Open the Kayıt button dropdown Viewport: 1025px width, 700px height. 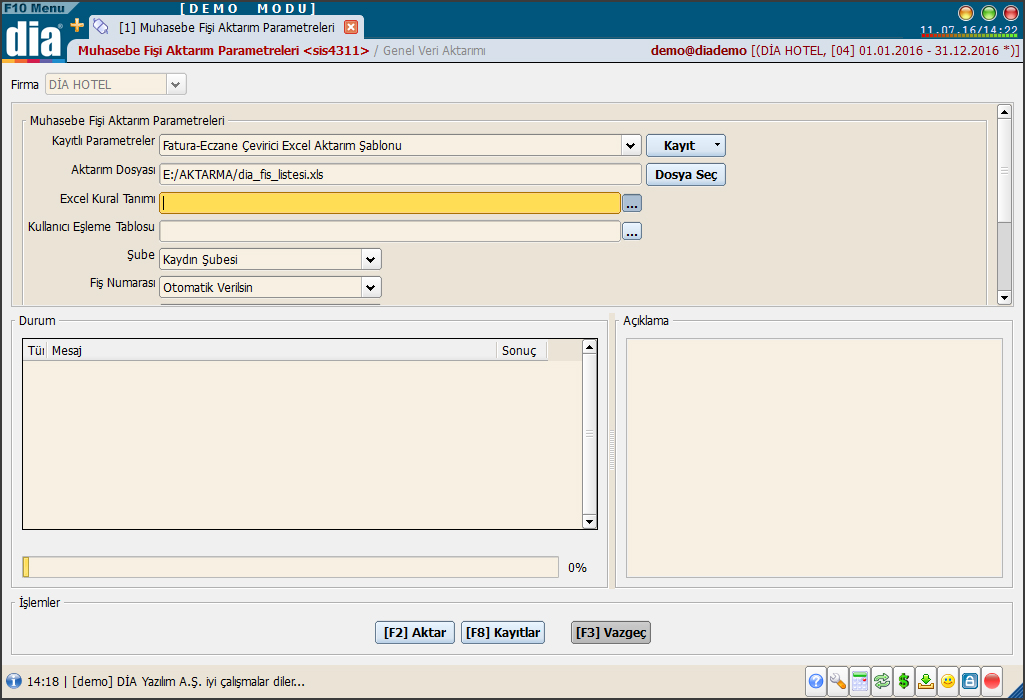(x=716, y=145)
